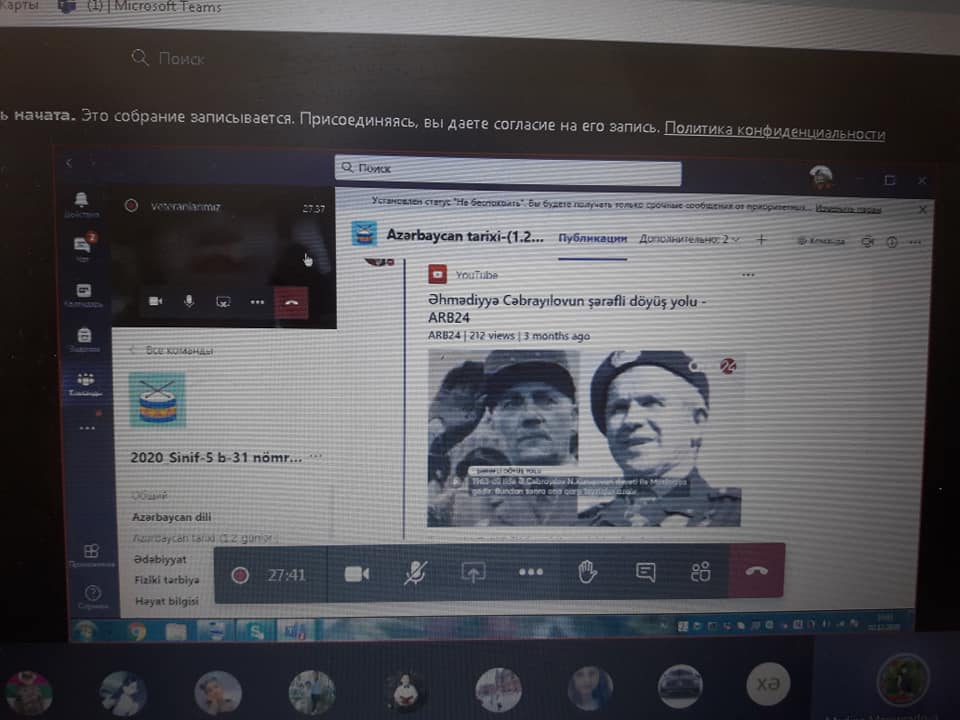Viewport: 960px width, 720px height.
Task: Hang up with the main toolbar end-call button
Action: [756, 570]
